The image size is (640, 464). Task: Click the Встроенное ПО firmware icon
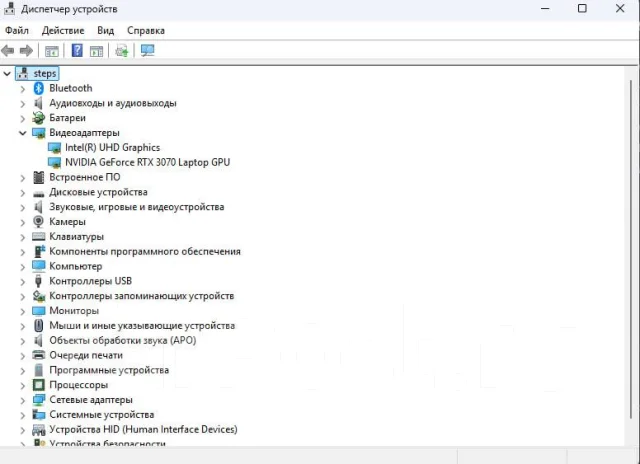(38, 177)
